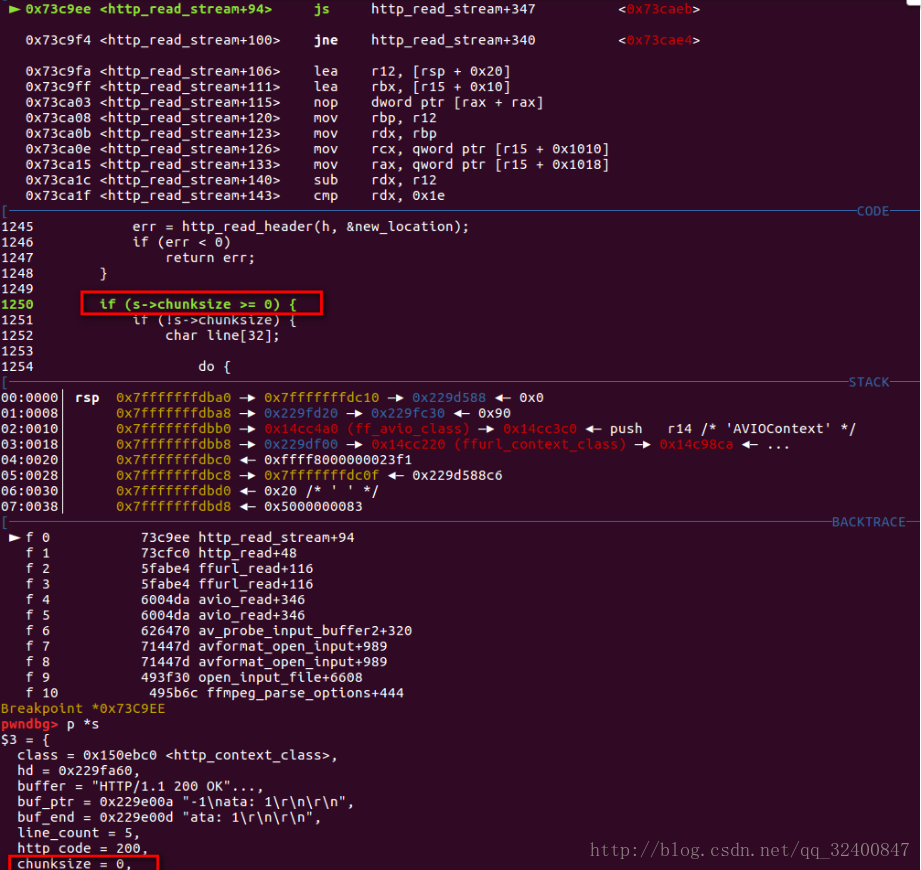This screenshot has width=921, height=870.
Task: Select backtrace frame 6 av_probe_input_buffer2+320
Action: (219, 631)
